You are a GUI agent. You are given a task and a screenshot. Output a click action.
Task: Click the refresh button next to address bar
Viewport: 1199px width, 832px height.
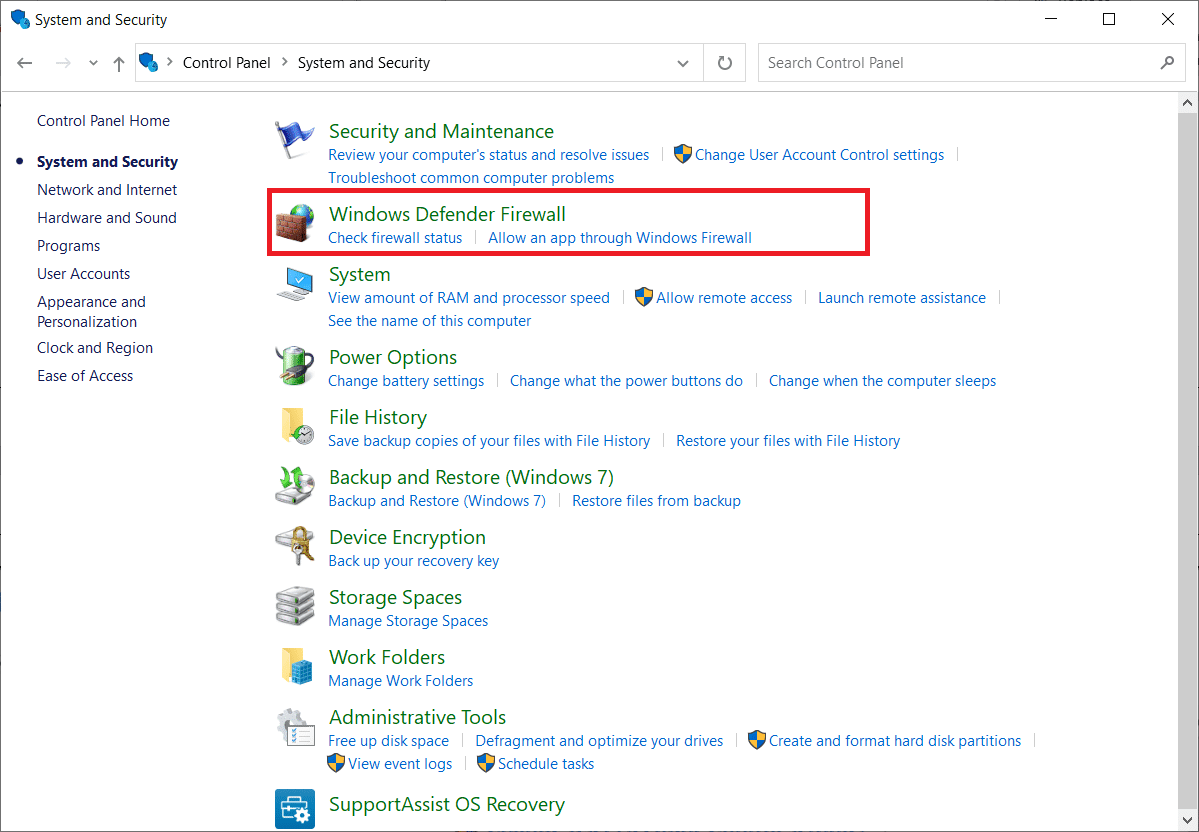(724, 62)
